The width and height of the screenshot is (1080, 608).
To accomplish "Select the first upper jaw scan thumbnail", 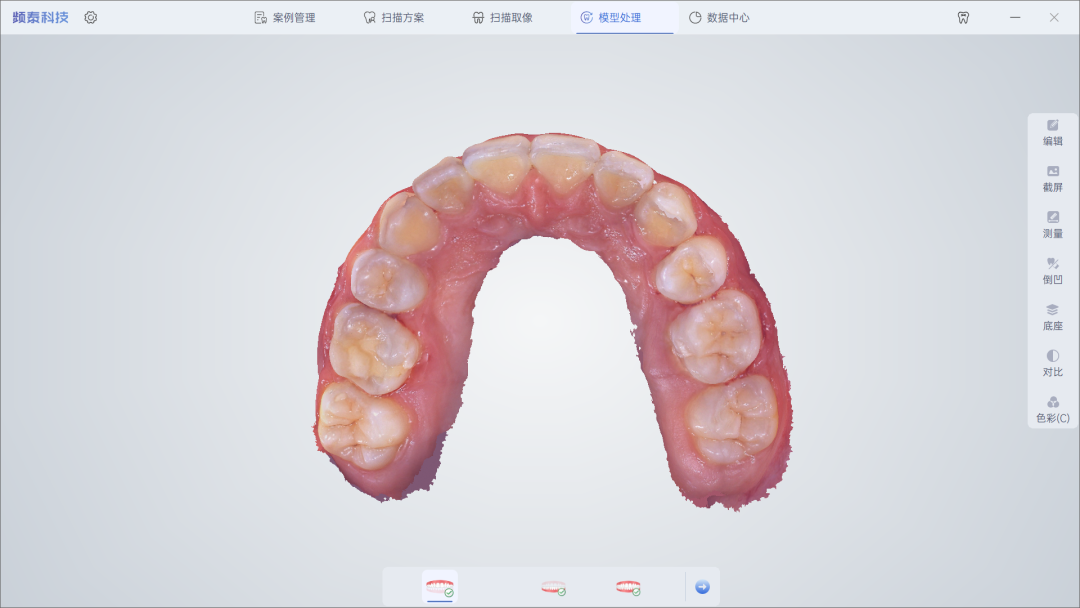I will (439, 587).
